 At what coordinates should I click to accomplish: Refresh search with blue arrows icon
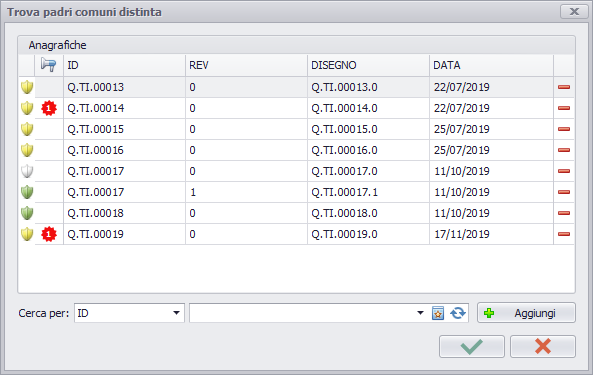point(458,313)
